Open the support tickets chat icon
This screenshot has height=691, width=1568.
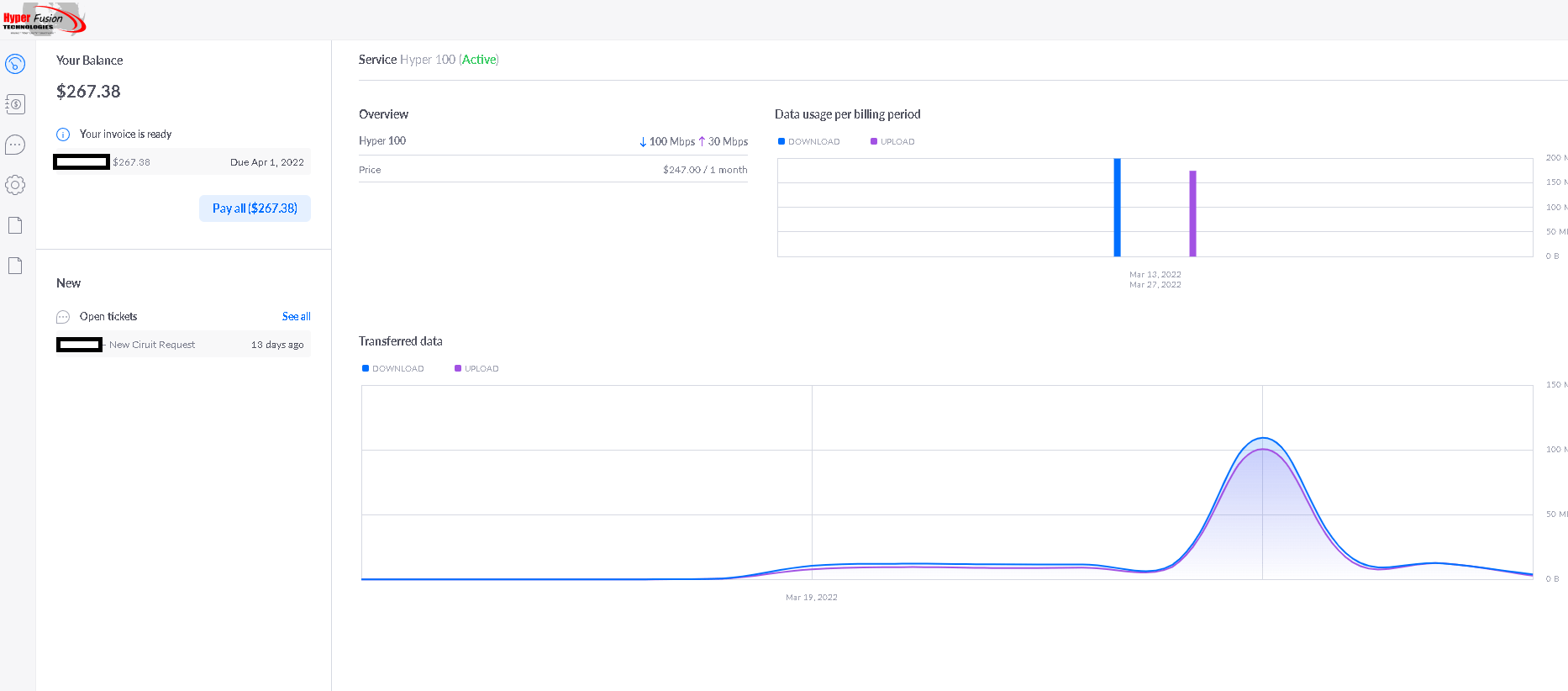click(15, 145)
